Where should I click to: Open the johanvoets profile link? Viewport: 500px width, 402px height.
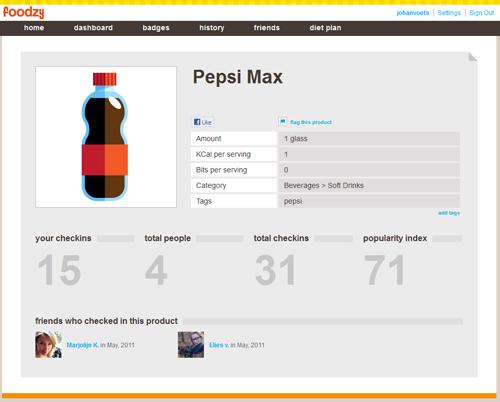[413, 13]
